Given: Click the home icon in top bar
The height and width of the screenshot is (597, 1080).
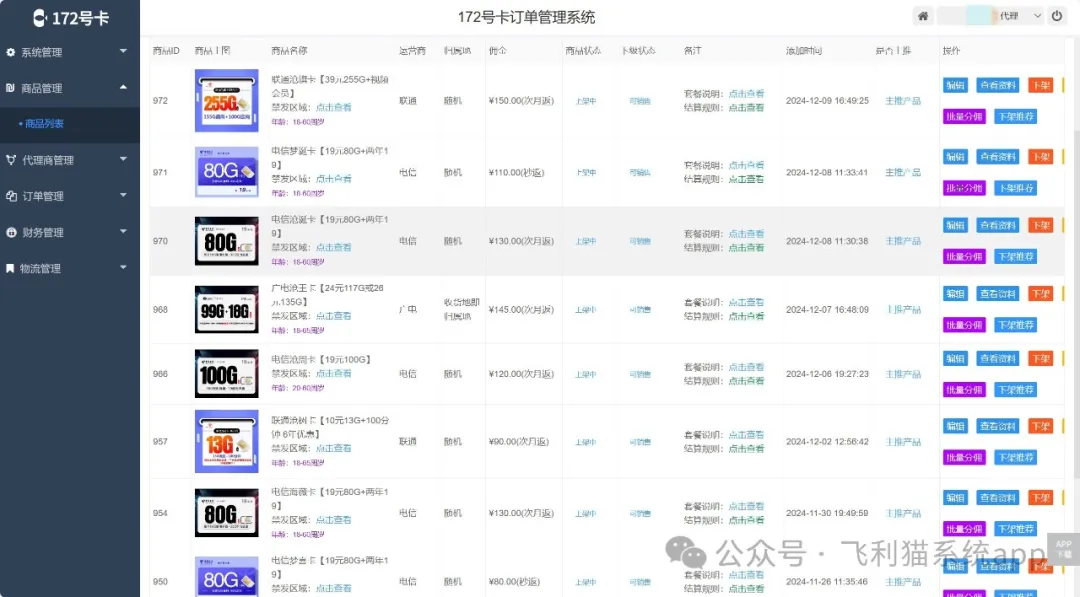Looking at the screenshot, I should pyautogui.click(x=923, y=16).
